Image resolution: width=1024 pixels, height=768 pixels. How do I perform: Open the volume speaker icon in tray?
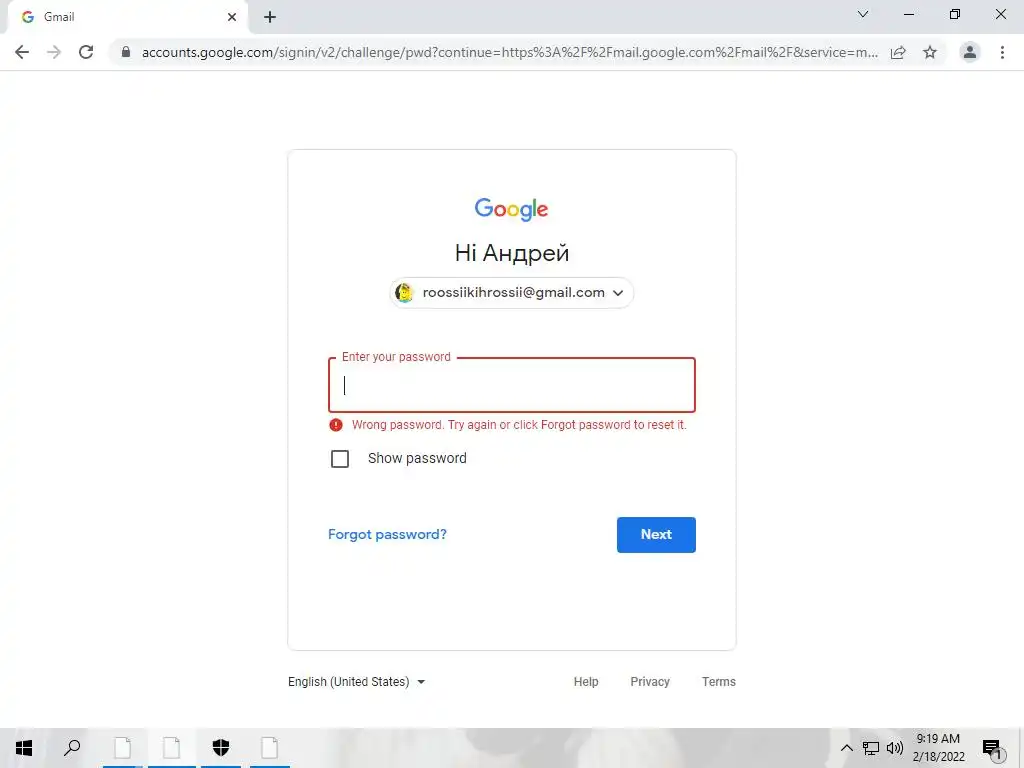point(894,748)
